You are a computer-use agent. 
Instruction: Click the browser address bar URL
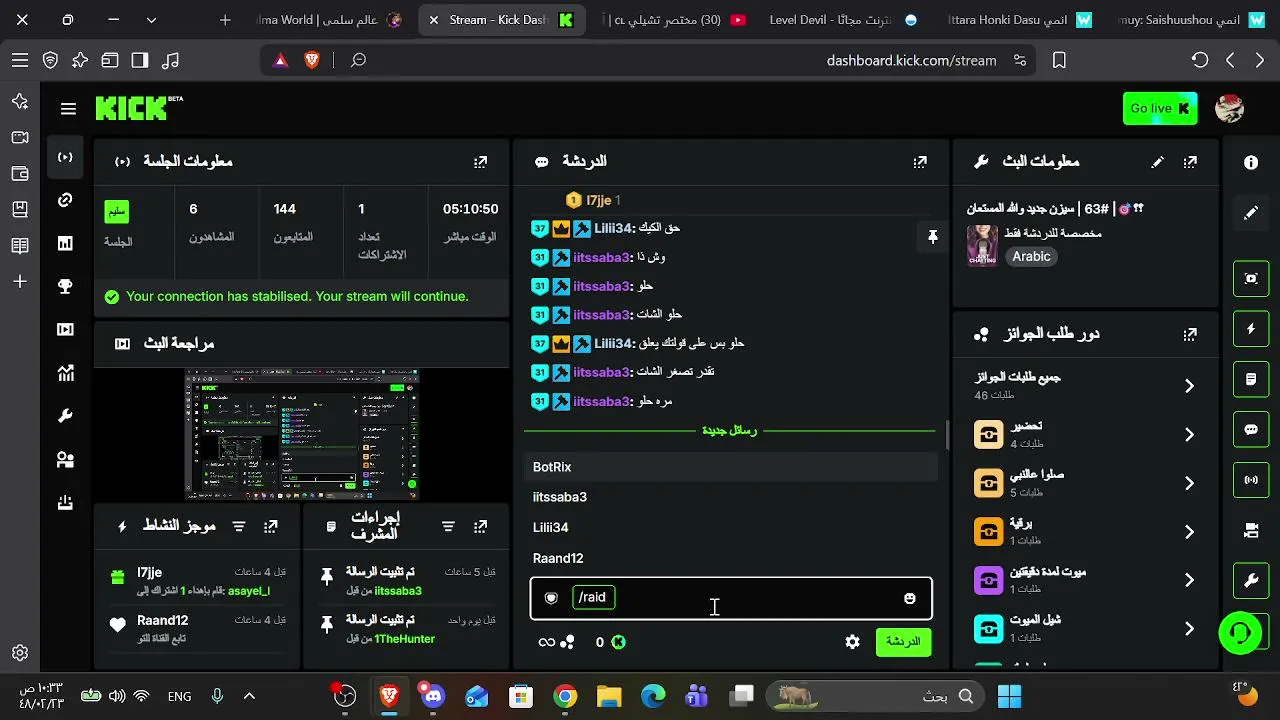point(911,61)
